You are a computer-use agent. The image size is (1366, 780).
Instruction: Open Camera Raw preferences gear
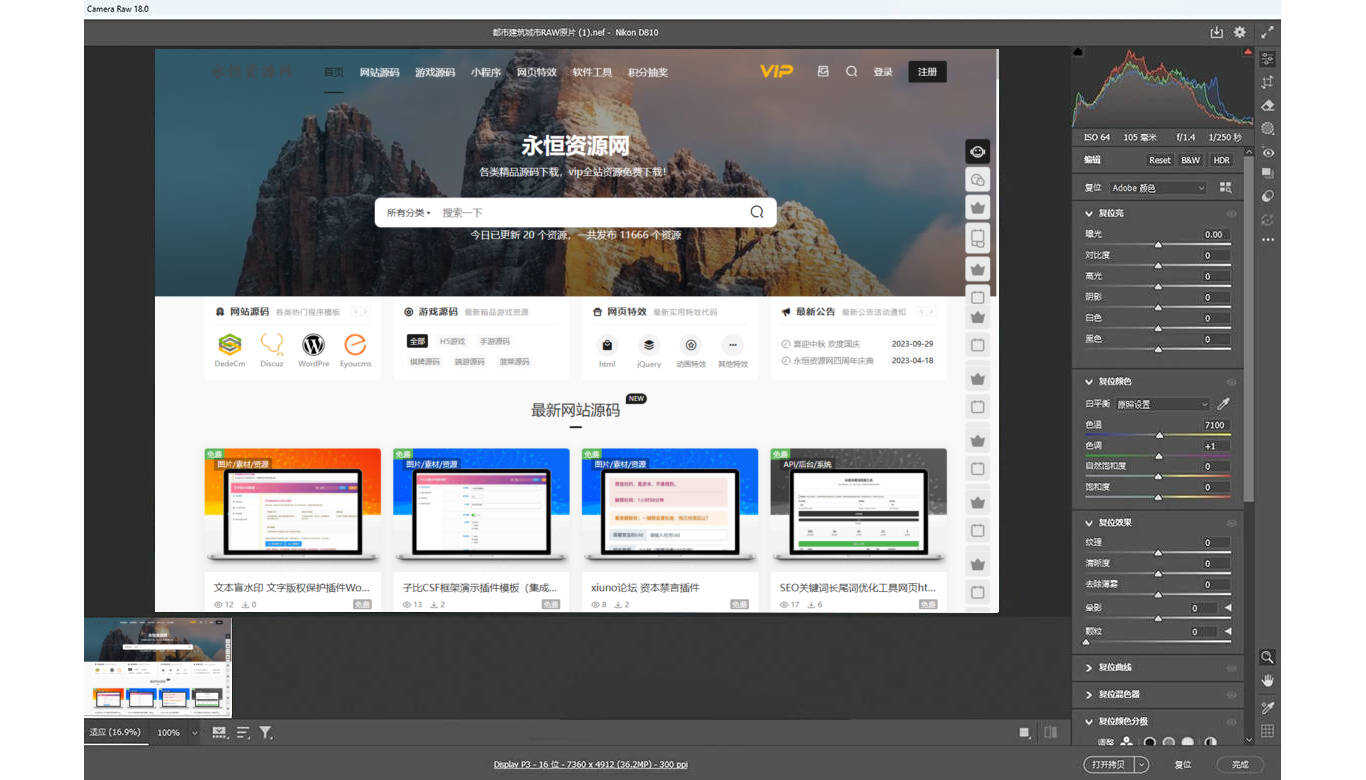tap(1240, 32)
